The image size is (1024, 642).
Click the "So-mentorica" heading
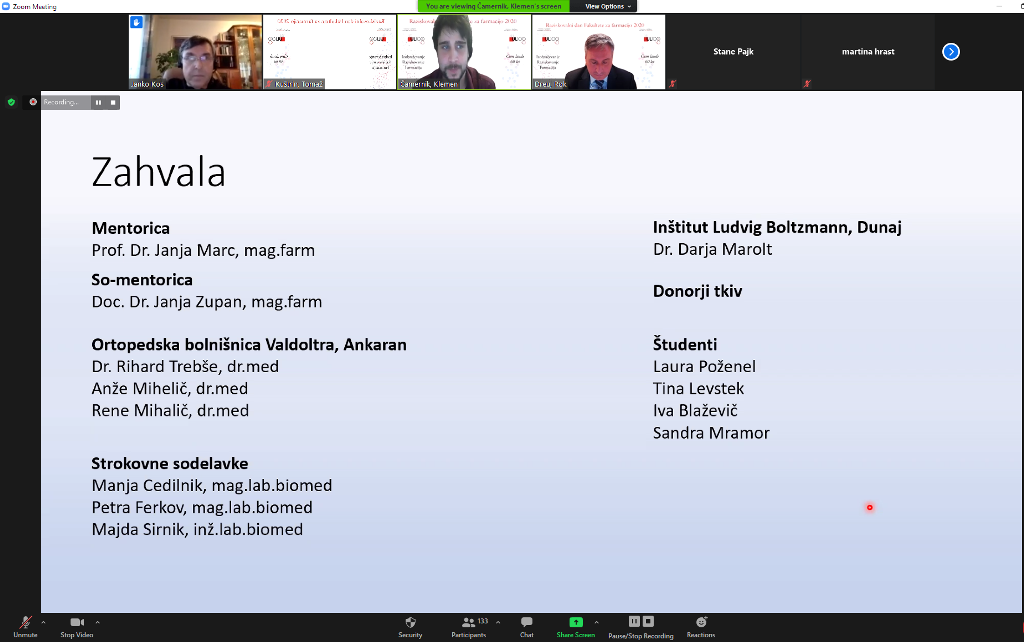pyautogui.click(x=142, y=280)
